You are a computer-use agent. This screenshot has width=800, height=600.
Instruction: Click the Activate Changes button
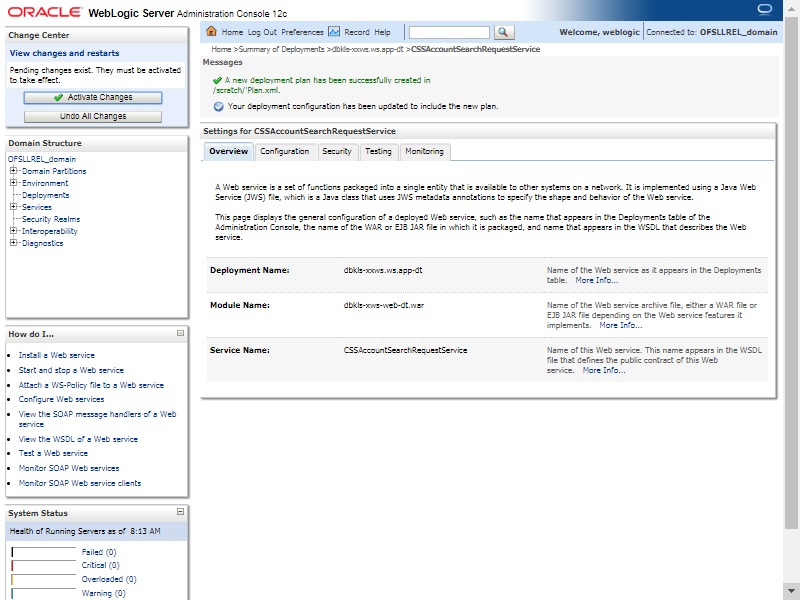pos(93,97)
